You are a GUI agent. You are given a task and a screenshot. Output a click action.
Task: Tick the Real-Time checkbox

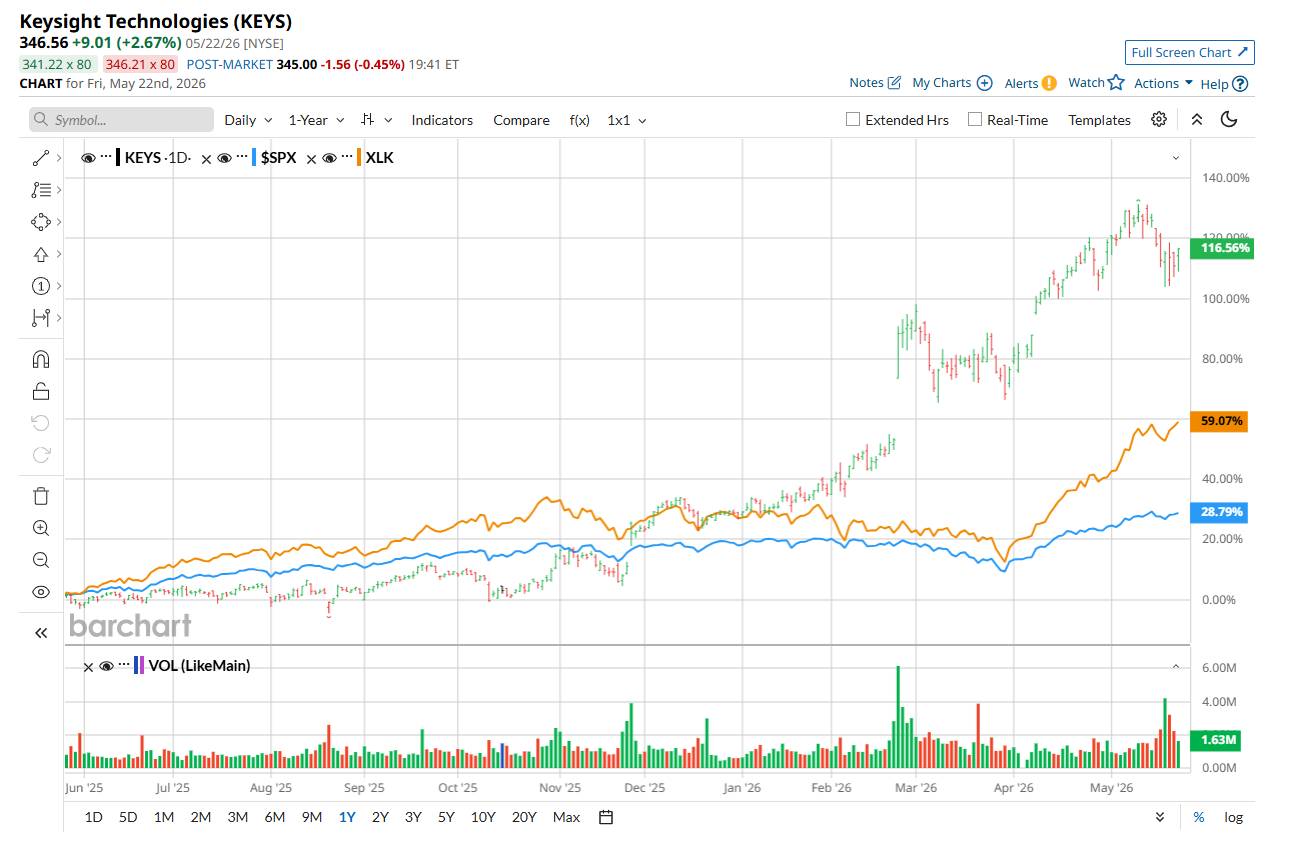coord(975,120)
